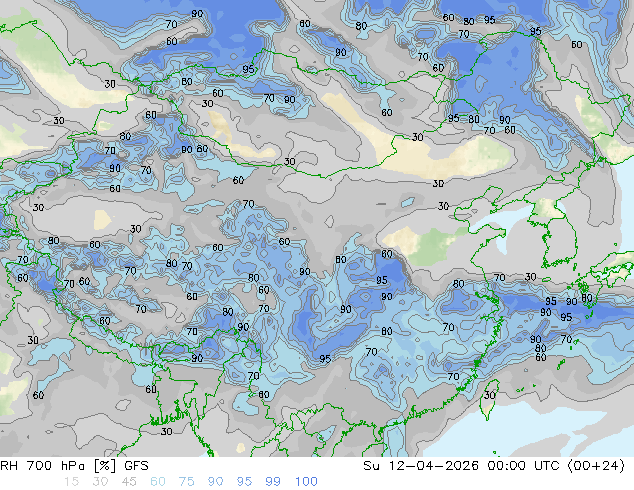Select the legend value 15

(x=71, y=482)
